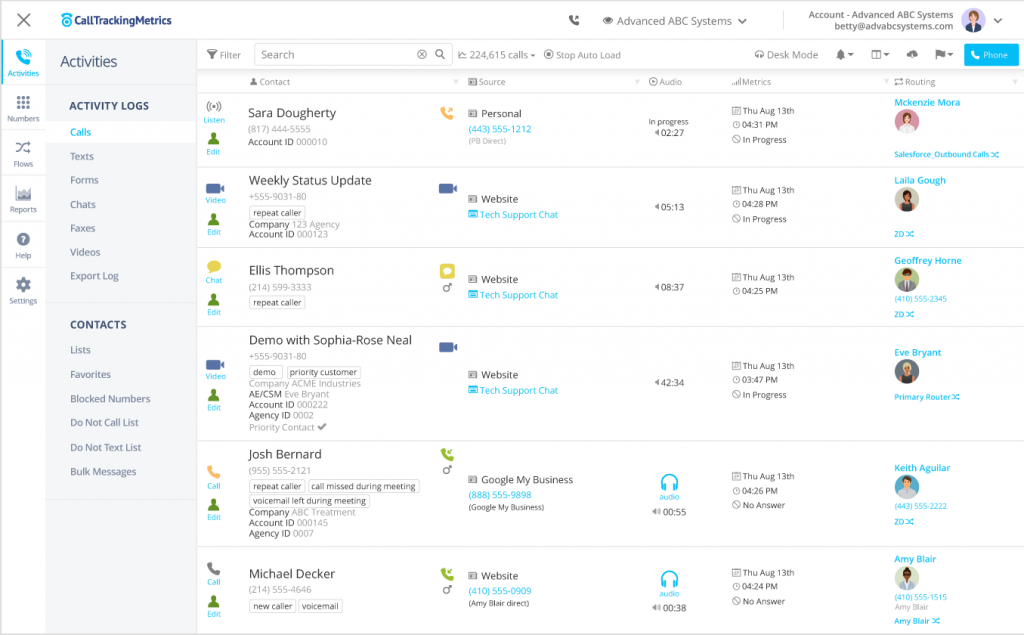This screenshot has width=1024, height=635.
Task: Toggle Stop Auto Load
Action: coord(582,55)
